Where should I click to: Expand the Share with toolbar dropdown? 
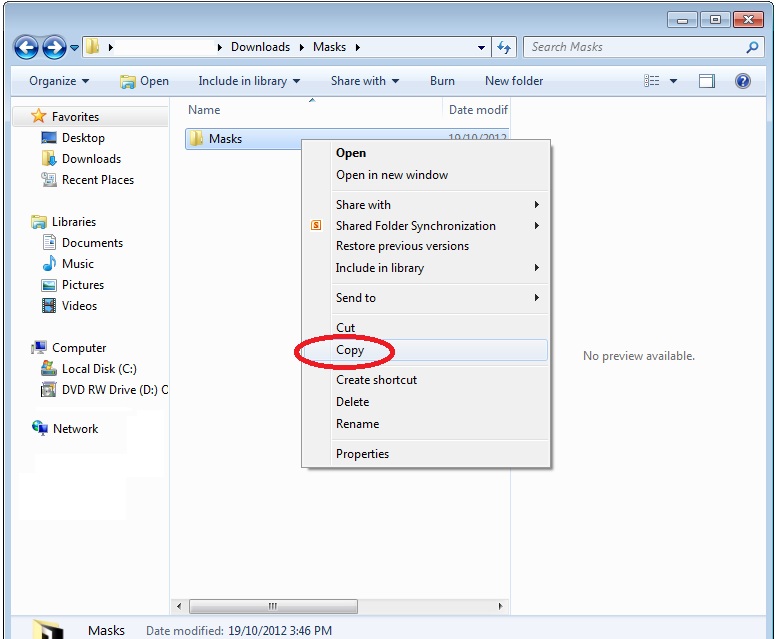point(365,81)
